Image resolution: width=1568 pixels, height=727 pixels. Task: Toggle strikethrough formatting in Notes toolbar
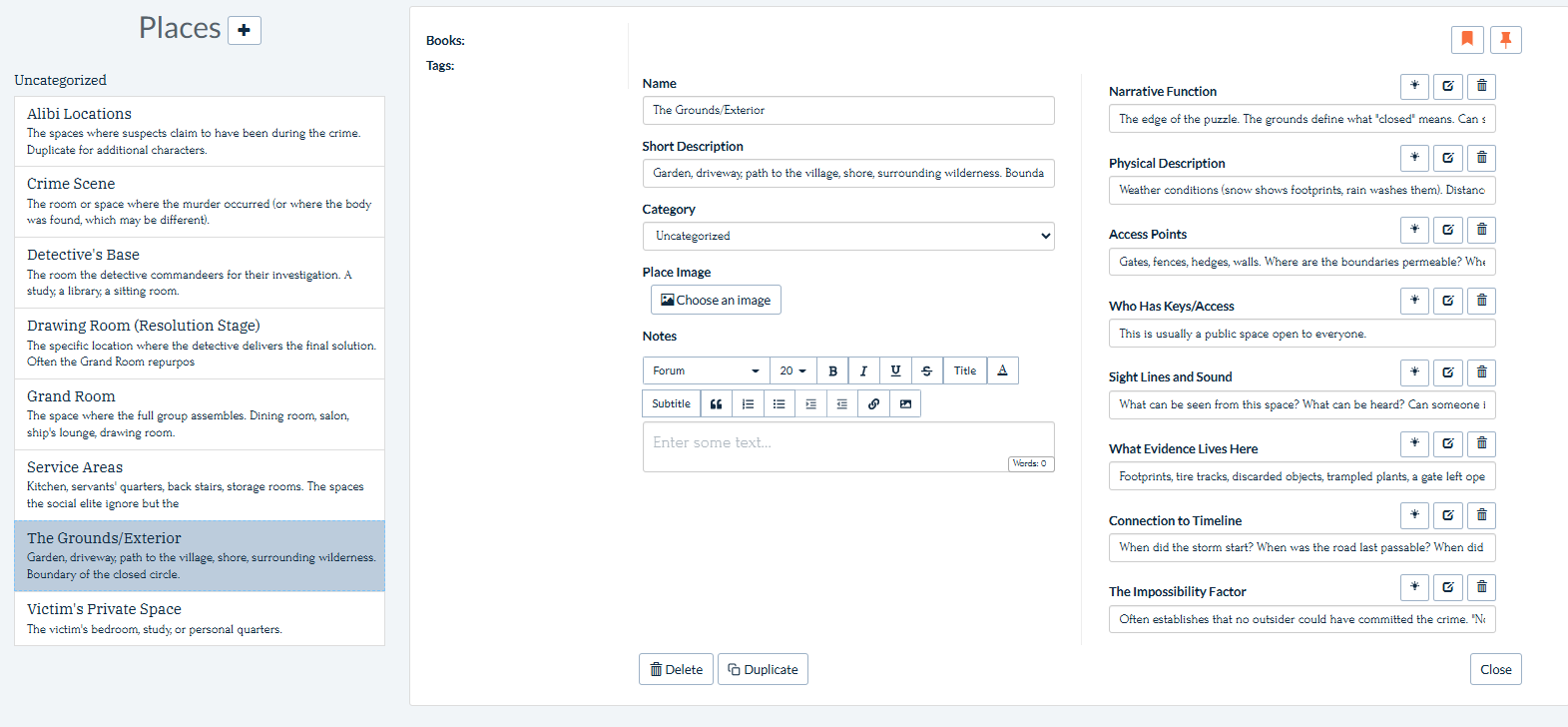point(926,370)
